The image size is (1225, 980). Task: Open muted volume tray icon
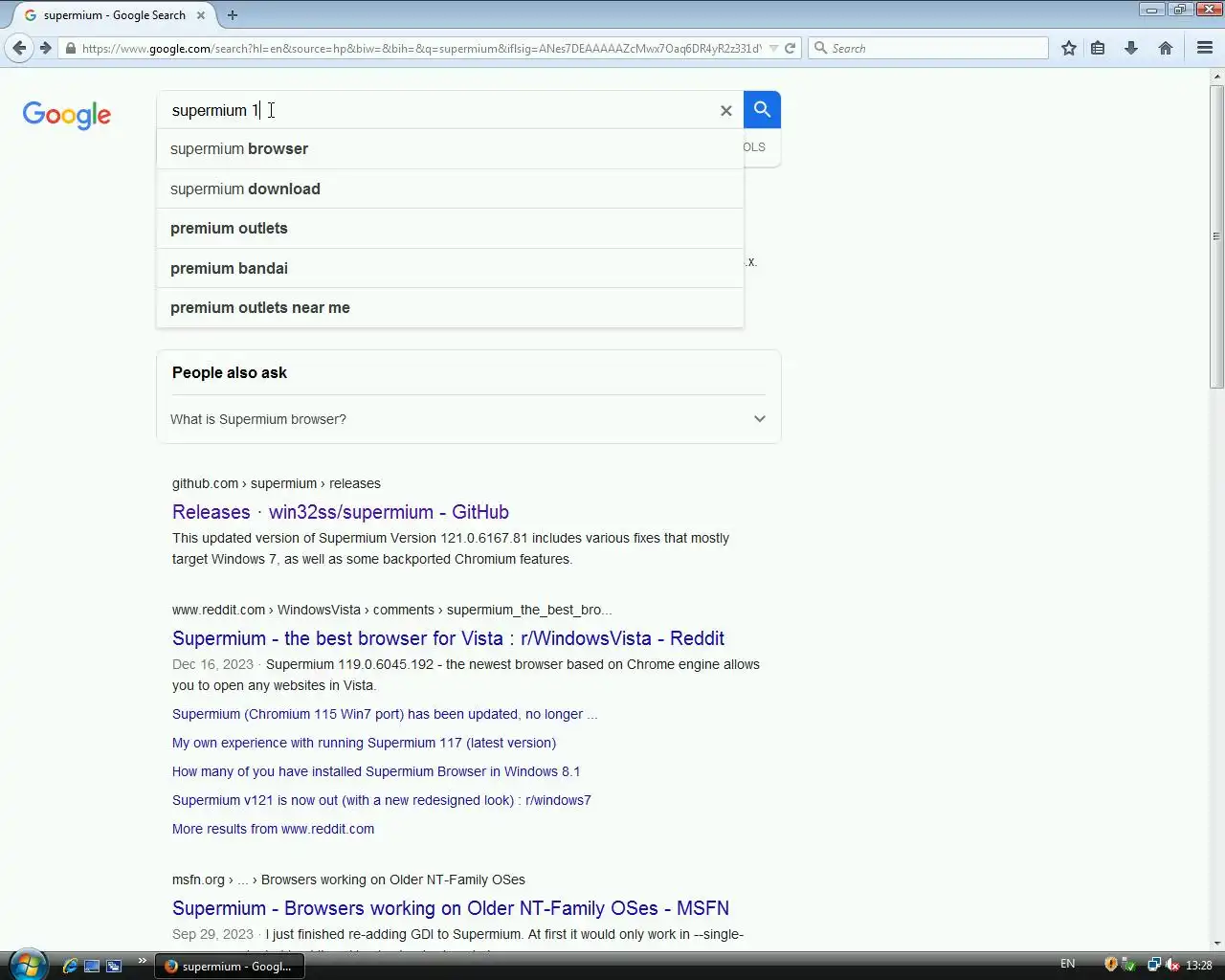(1172, 965)
